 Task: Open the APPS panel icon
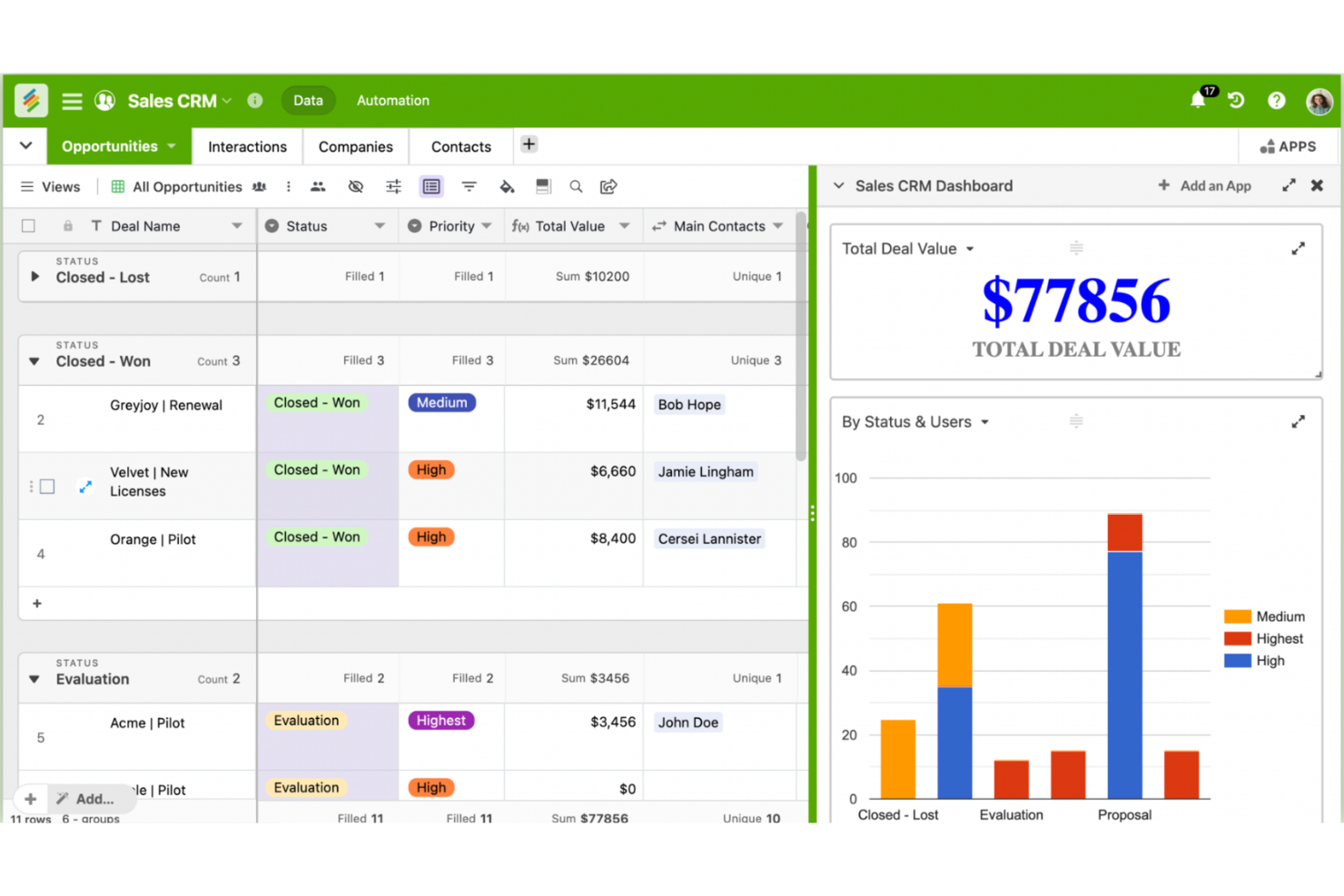click(1289, 145)
